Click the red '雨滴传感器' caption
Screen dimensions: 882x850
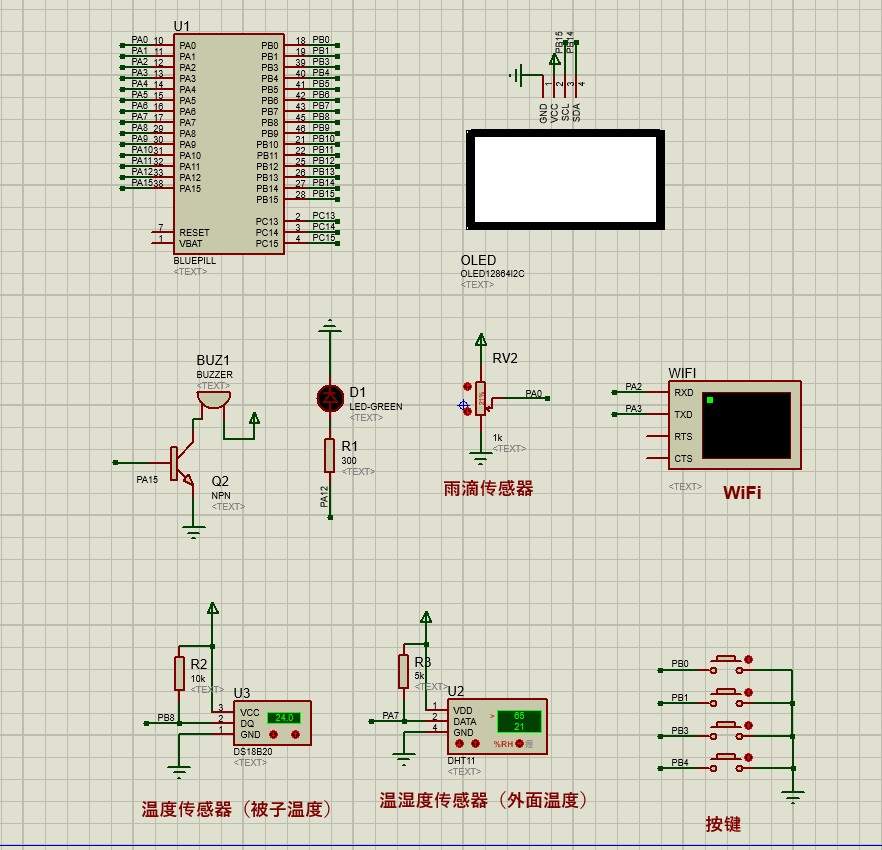pyautogui.click(x=488, y=488)
